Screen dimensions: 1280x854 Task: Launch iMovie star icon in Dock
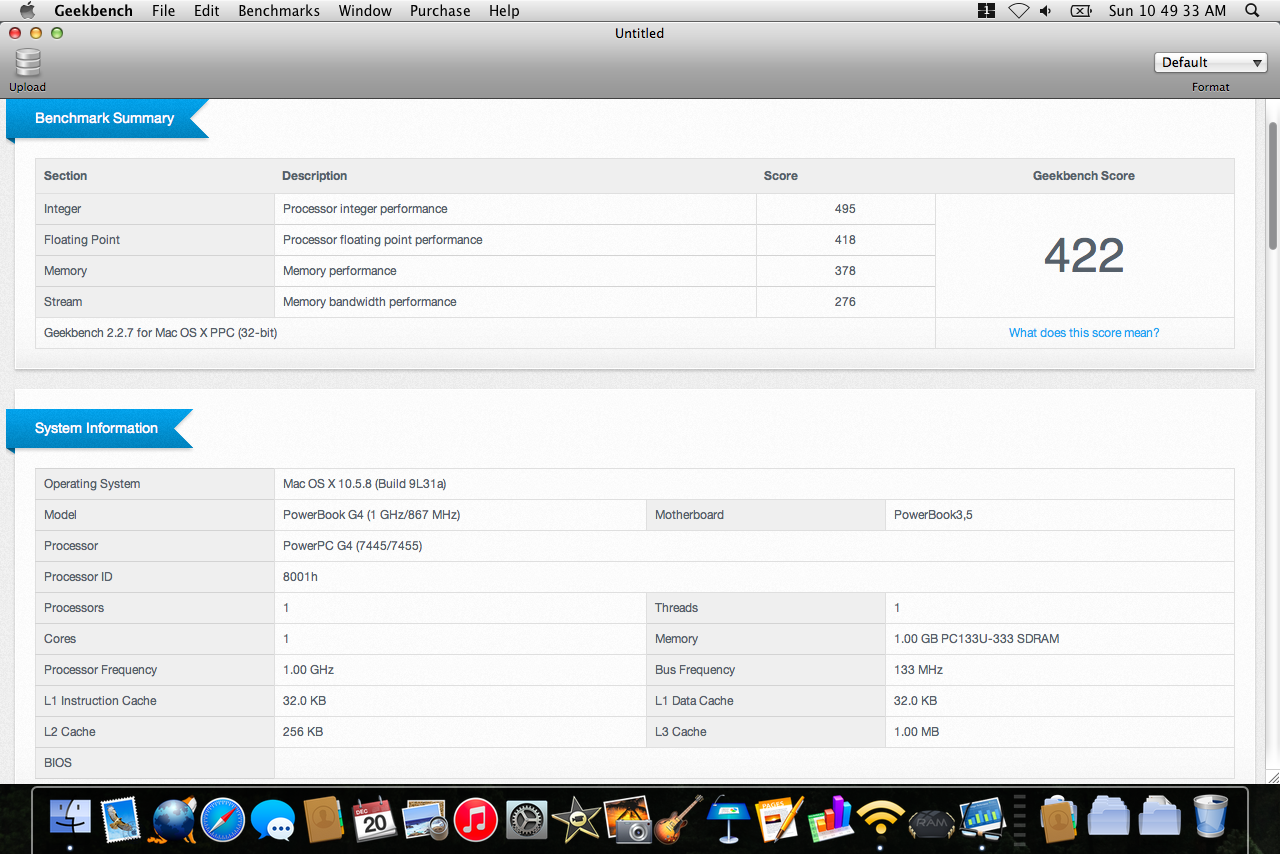(576, 820)
